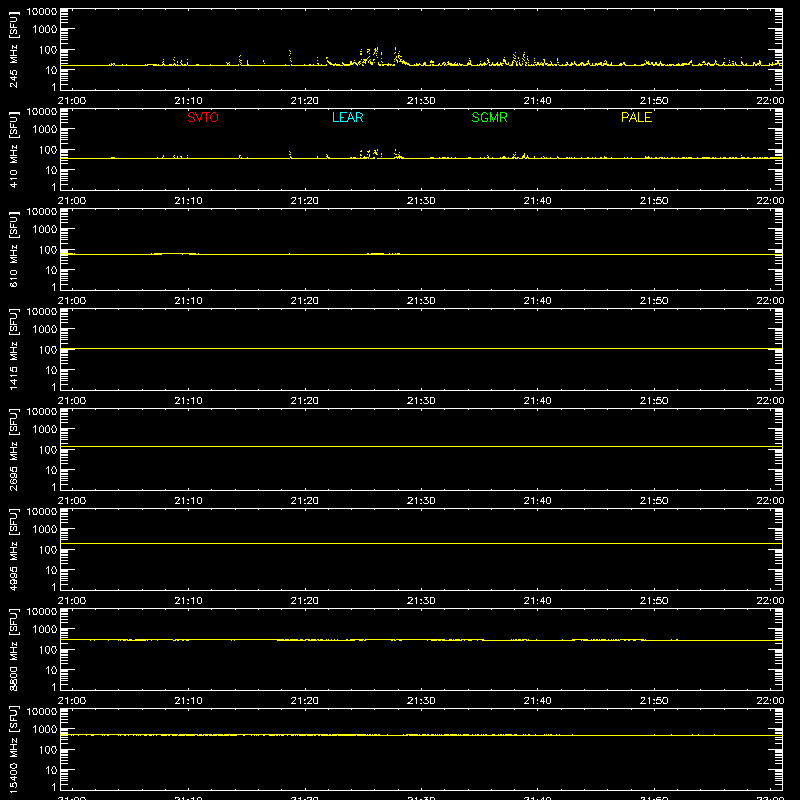Click the 100 tick of 8800 MHz panel
Screen dimensions: 800x800
[48, 650]
